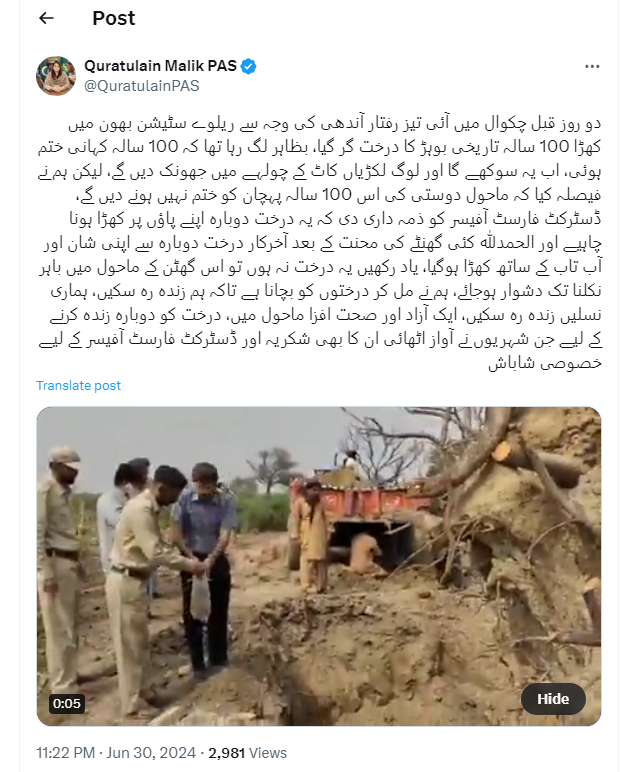
Task: Open Quratulain Malik's profile picture
Action: pyautogui.click(x=56, y=76)
